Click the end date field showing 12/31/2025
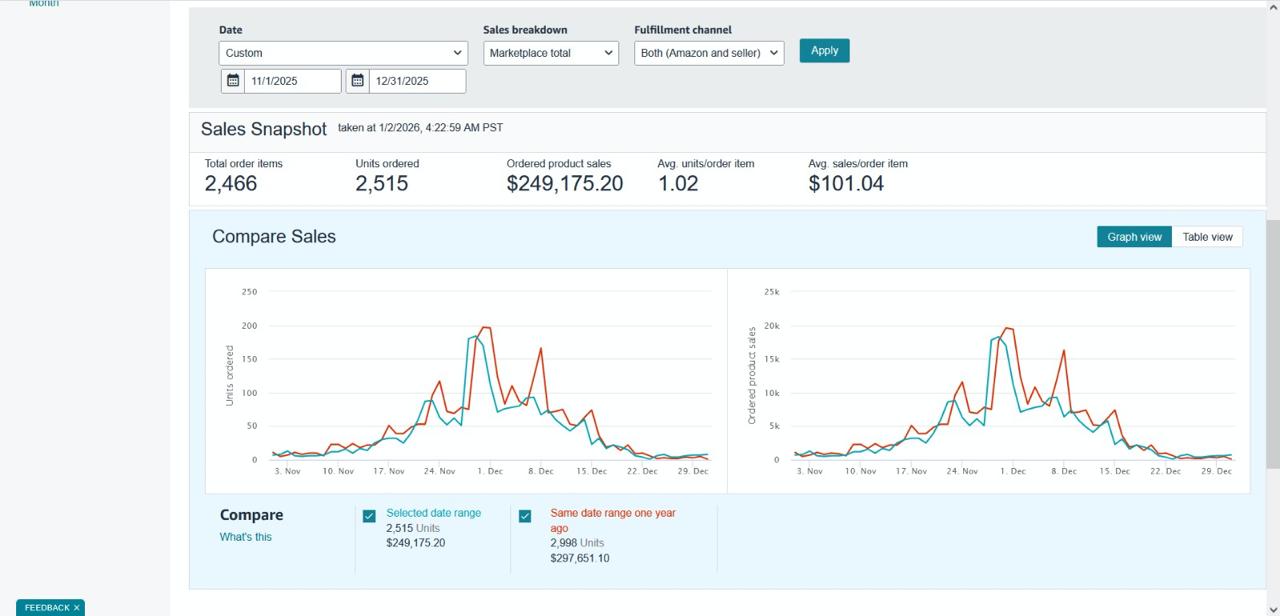The height and width of the screenshot is (616, 1280). [x=416, y=81]
